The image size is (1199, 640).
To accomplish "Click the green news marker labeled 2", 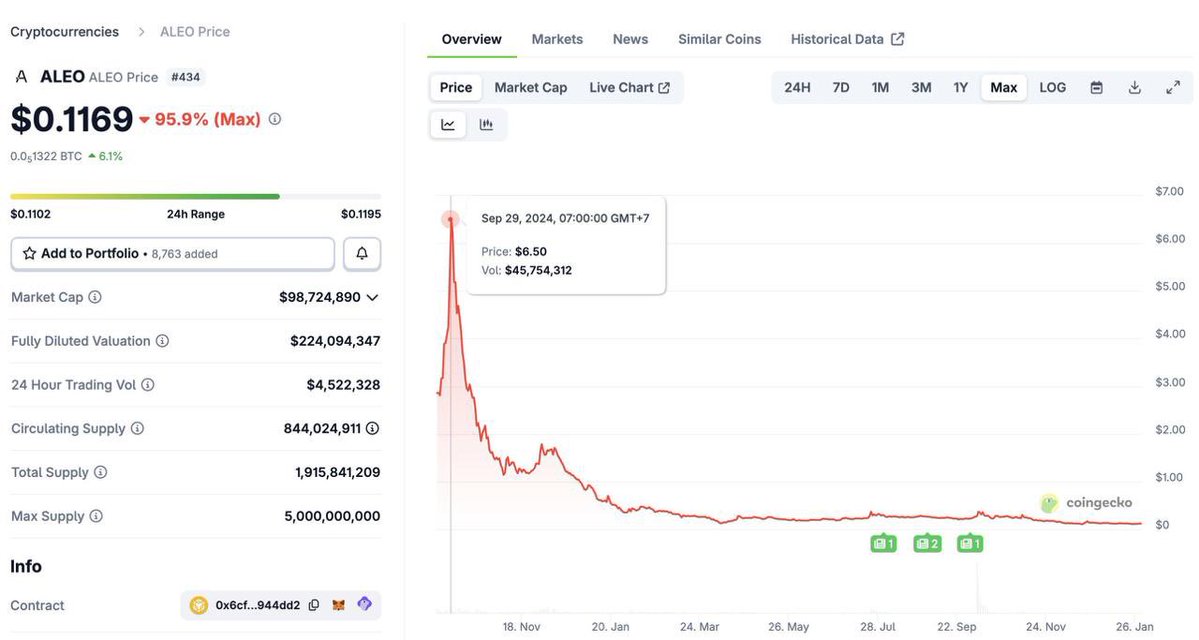I will 927,544.
